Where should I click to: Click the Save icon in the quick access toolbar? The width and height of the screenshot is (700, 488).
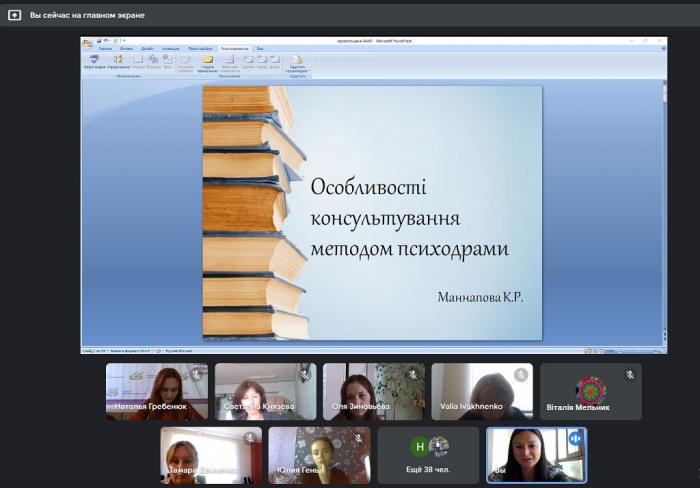pyautogui.click(x=99, y=41)
